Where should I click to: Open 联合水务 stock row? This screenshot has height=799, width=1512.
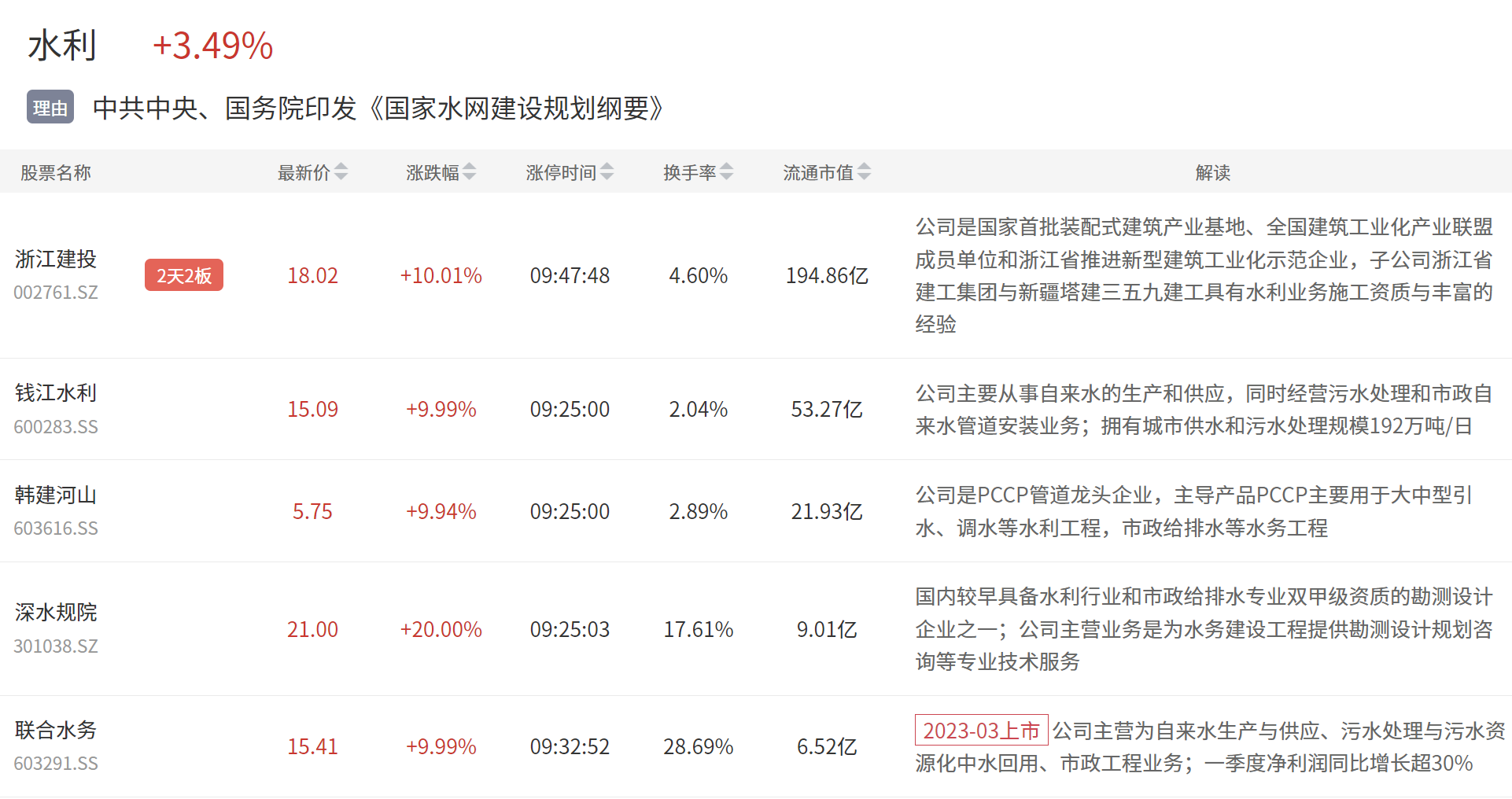click(x=56, y=730)
